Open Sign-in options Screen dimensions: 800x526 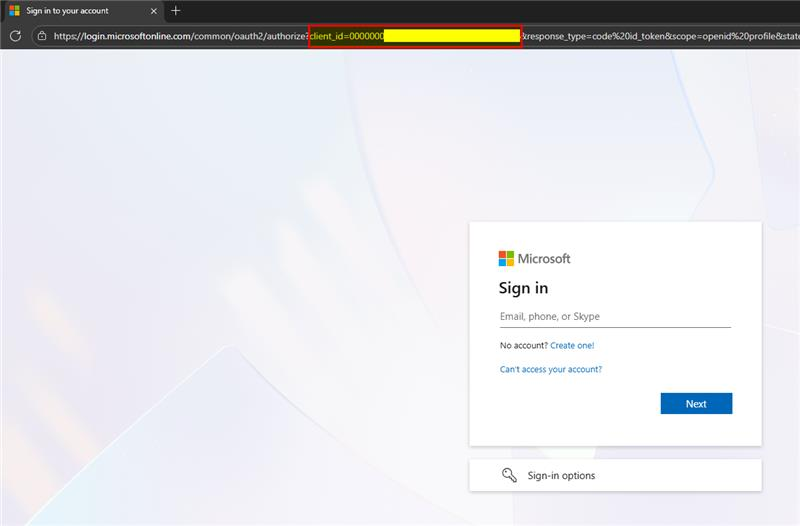click(615, 475)
